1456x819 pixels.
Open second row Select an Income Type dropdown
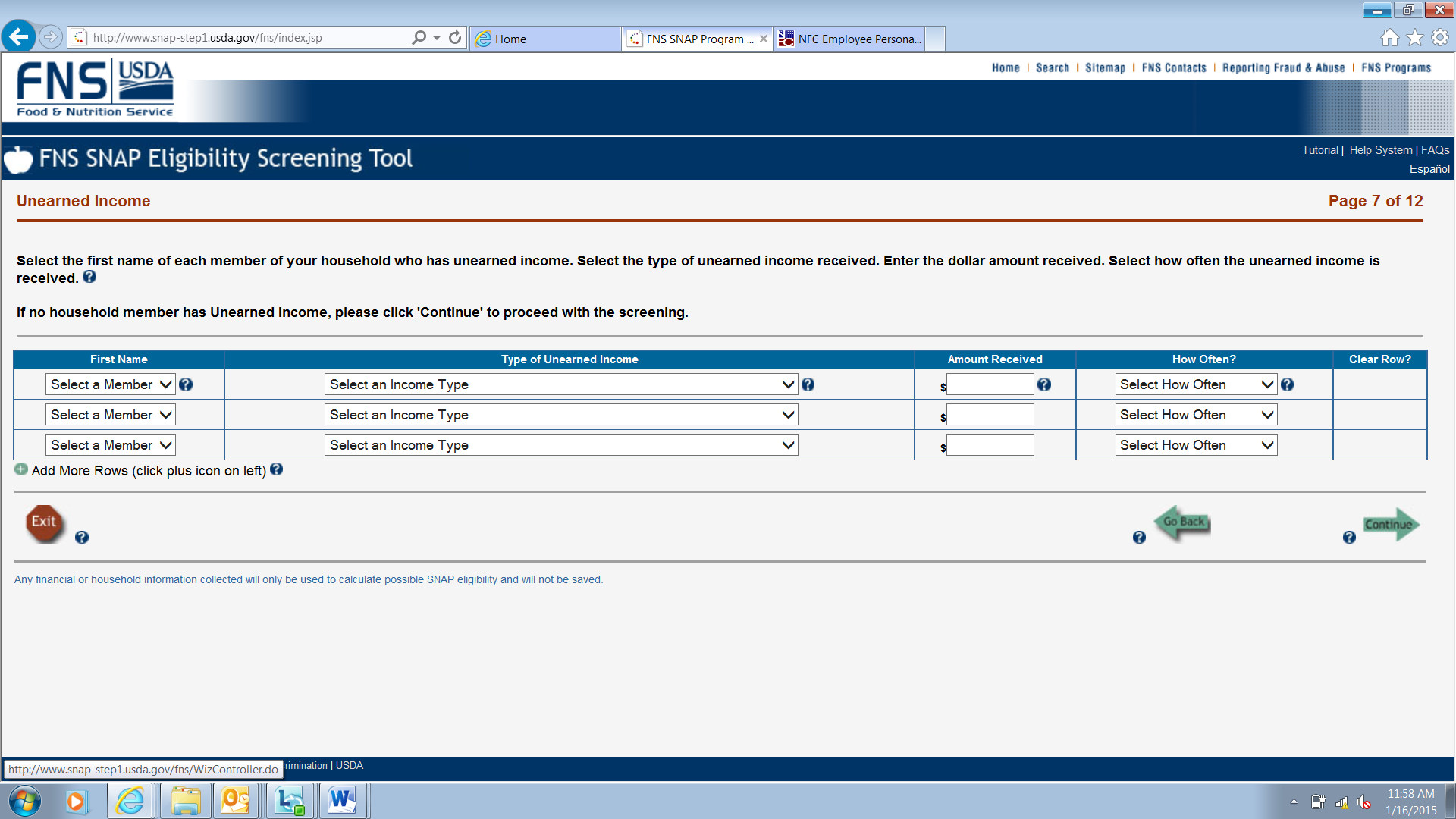[x=561, y=415]
